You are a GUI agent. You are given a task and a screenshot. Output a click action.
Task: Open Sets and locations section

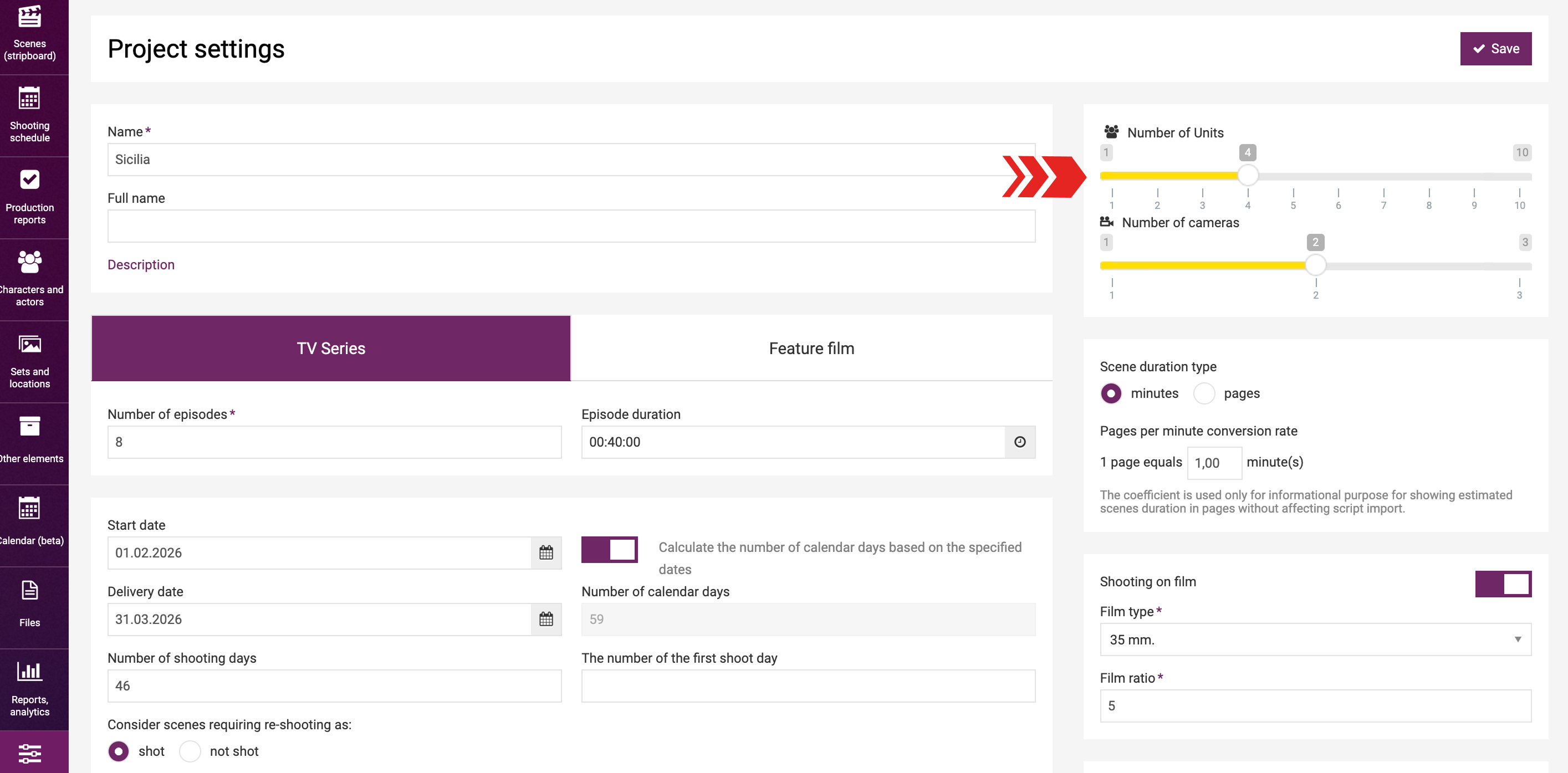coord(30,361)
